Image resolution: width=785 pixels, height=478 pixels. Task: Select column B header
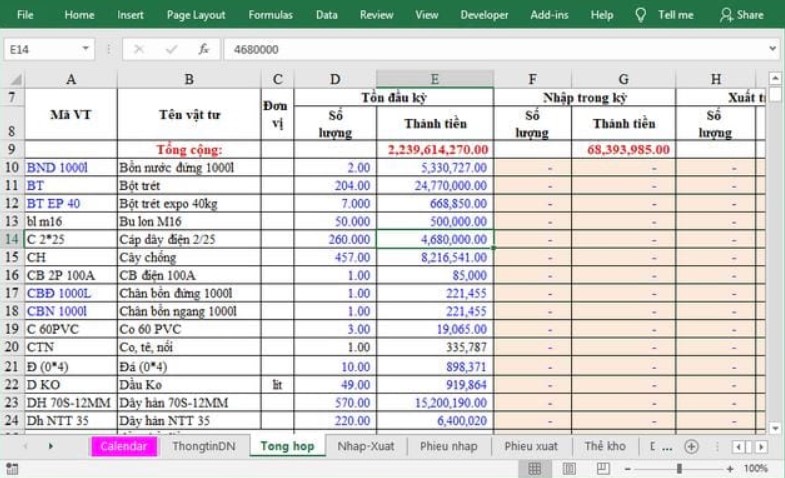click(189, 79)
